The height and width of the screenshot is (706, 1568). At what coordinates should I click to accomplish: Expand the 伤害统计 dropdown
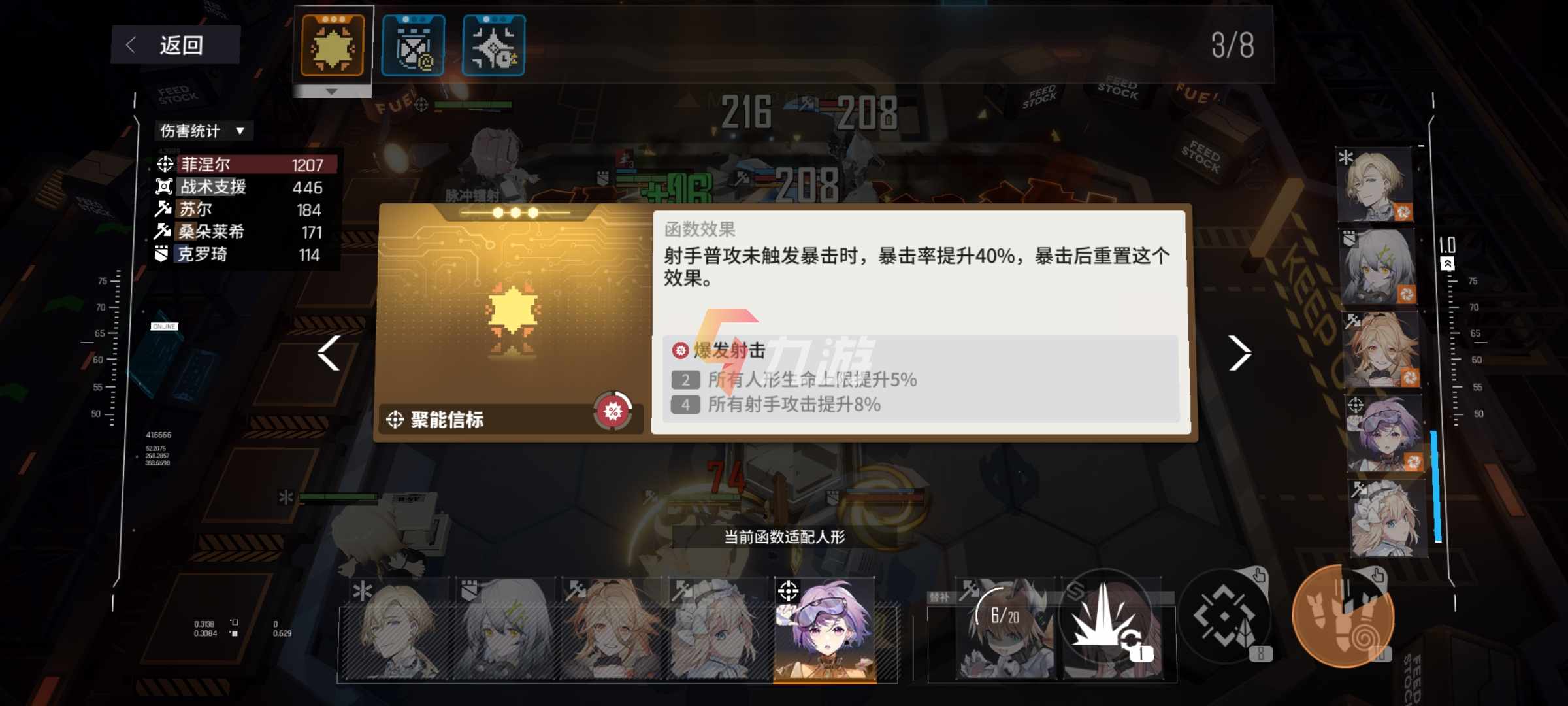203,131
